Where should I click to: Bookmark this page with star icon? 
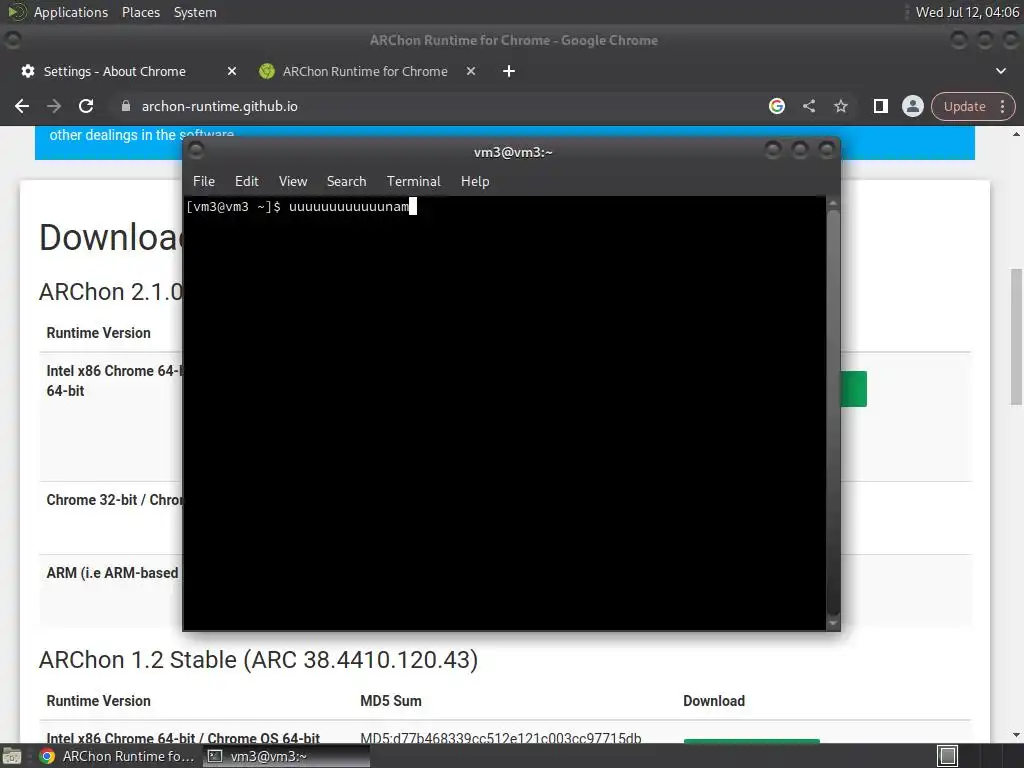(x=840, y=106)
